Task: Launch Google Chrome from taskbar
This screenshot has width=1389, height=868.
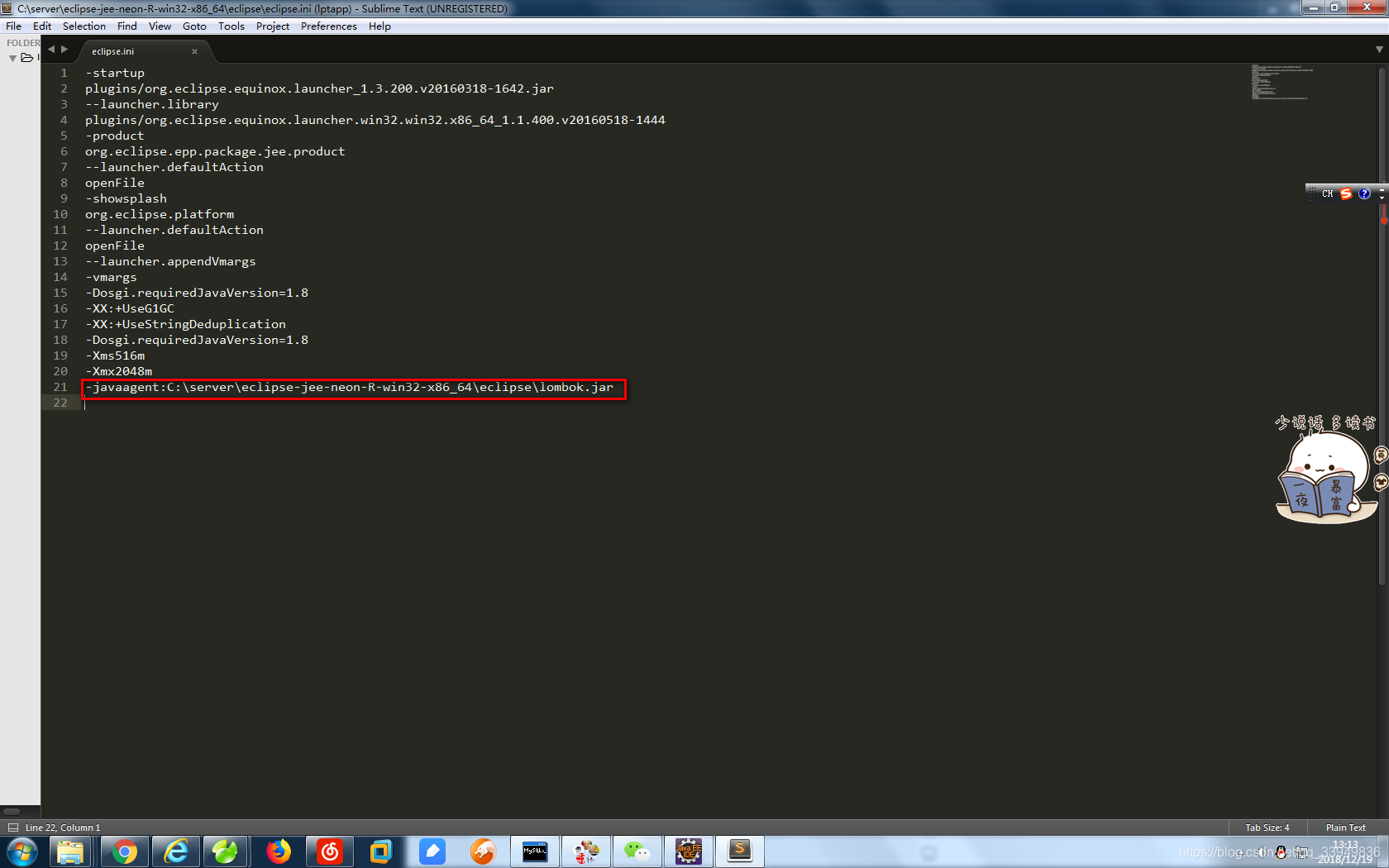Action: (125, 851)
